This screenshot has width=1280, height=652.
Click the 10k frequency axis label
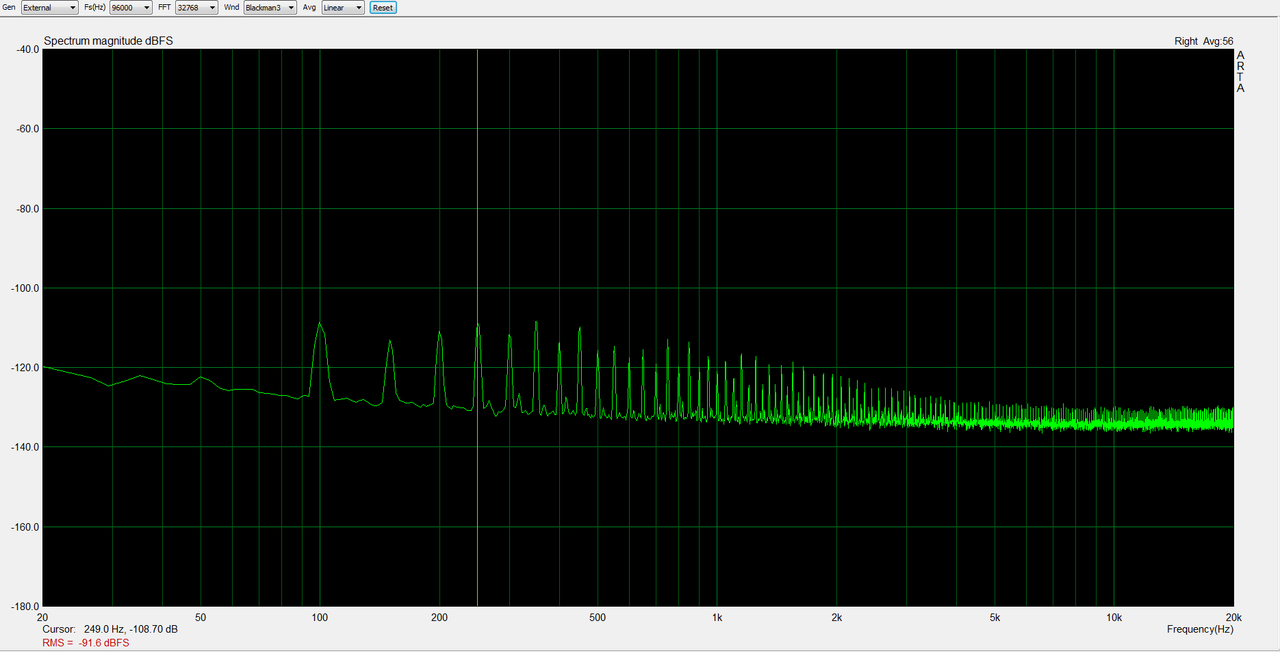click(1113, 617)
